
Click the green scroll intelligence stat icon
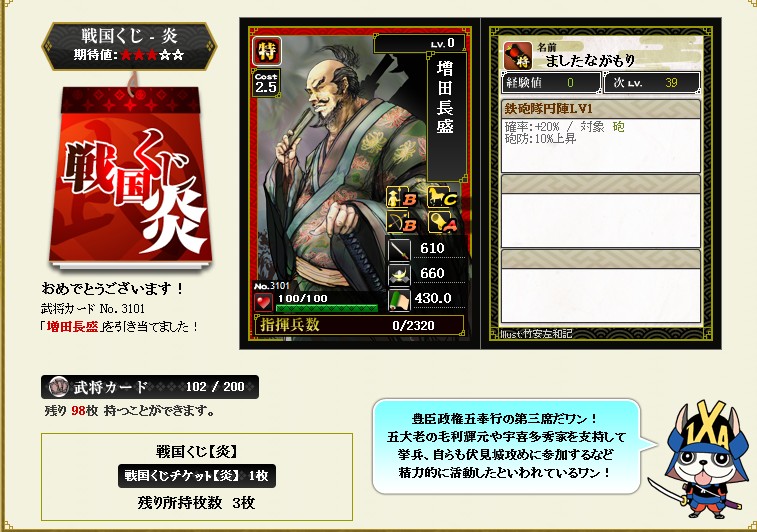399,300
